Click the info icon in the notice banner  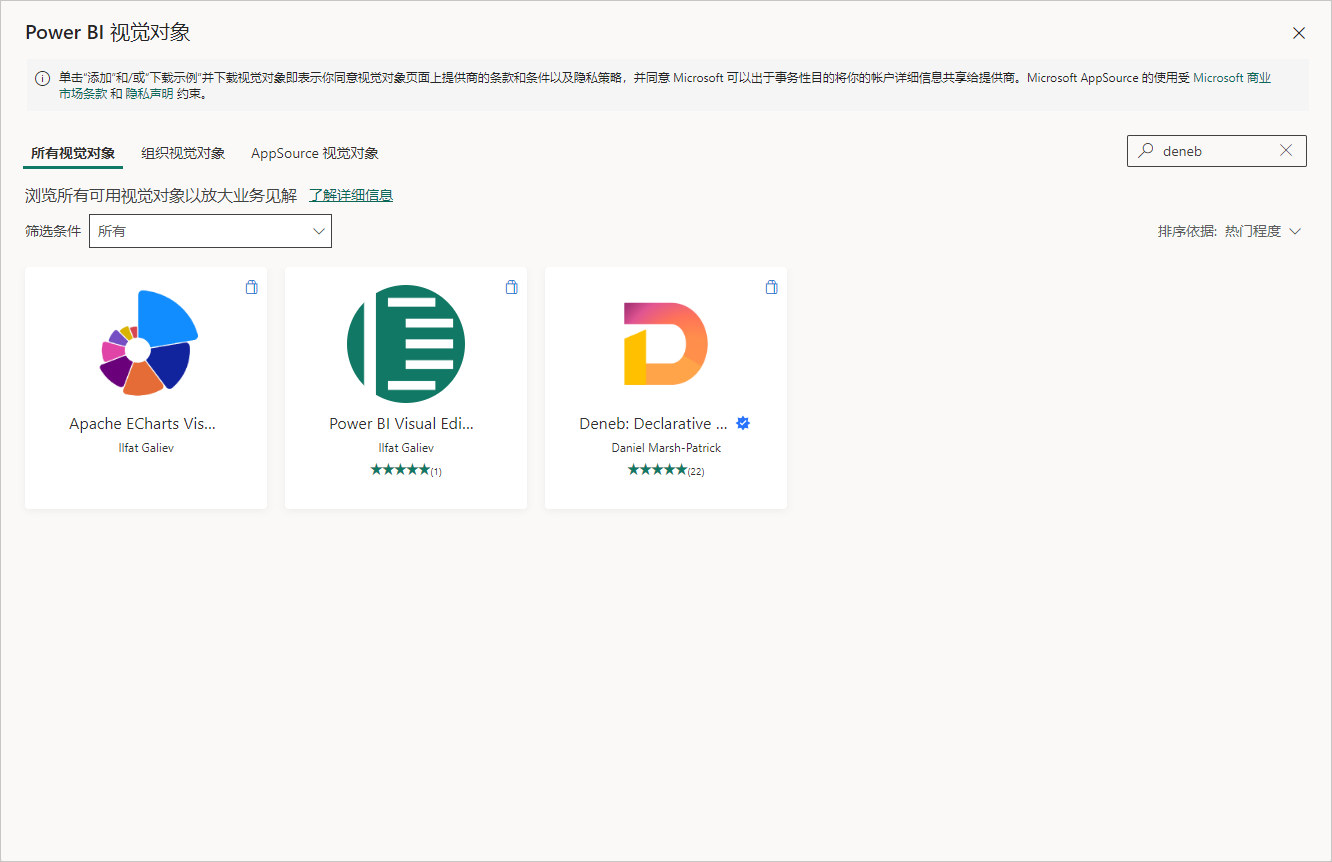42,78
